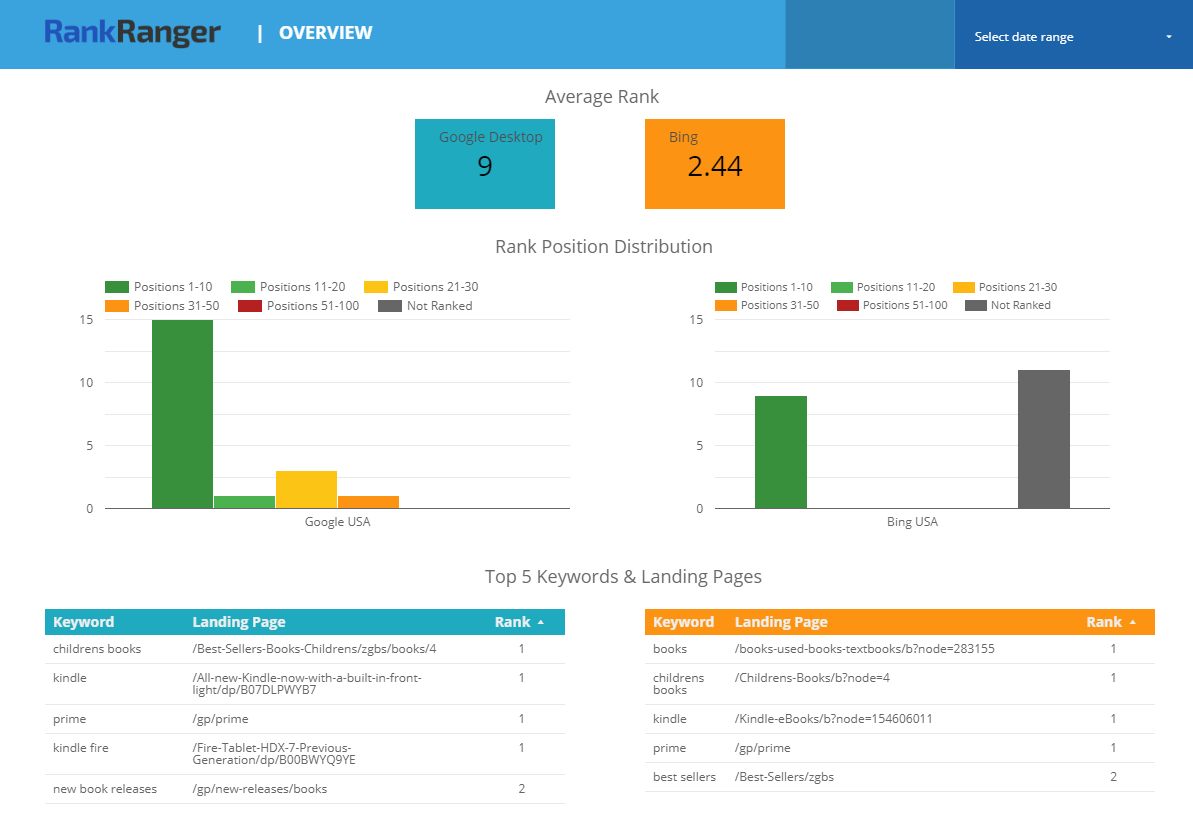Click the tall green Positions 1-10 Google bar
The image size is (1193, 833).
[x=182, y=413]
